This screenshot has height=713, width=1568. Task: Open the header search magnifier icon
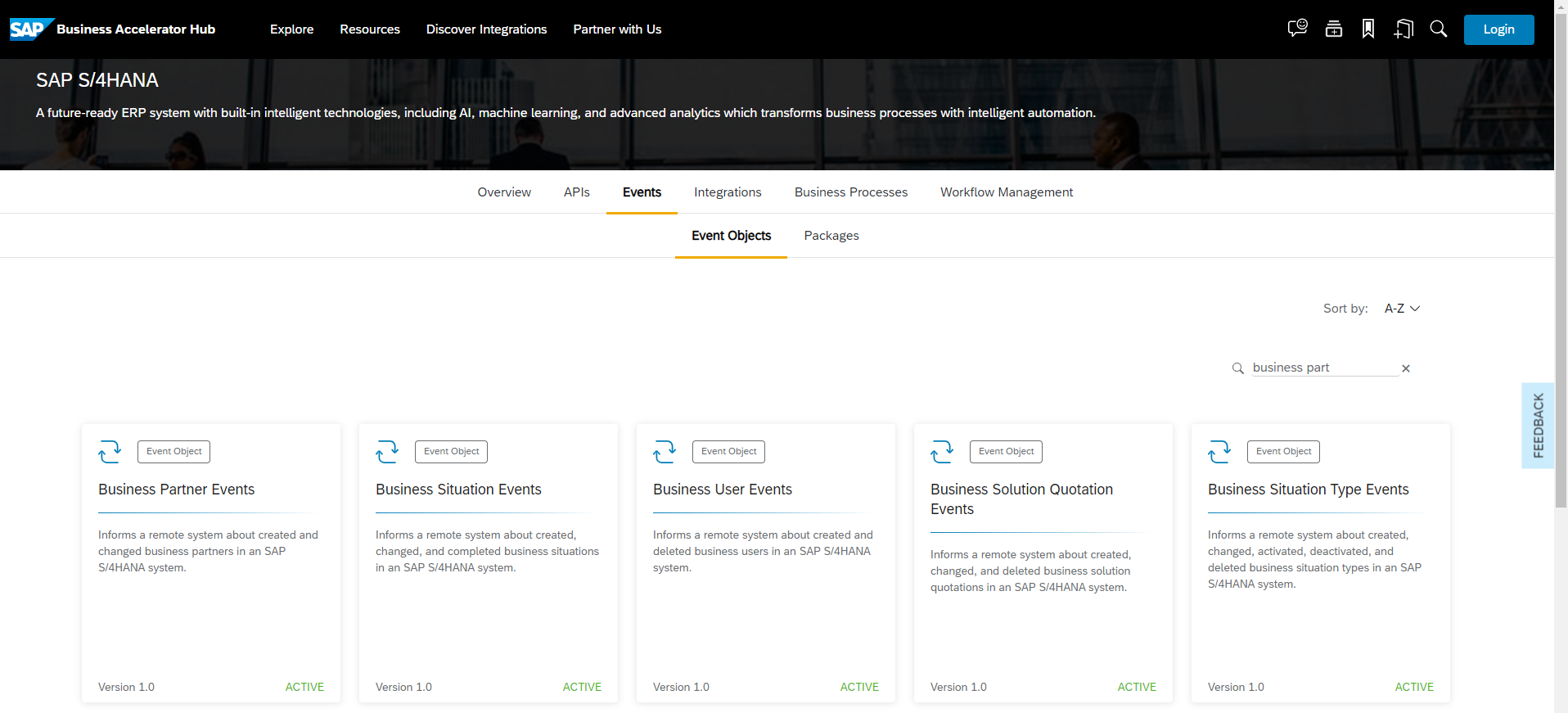click(1439, 29)
